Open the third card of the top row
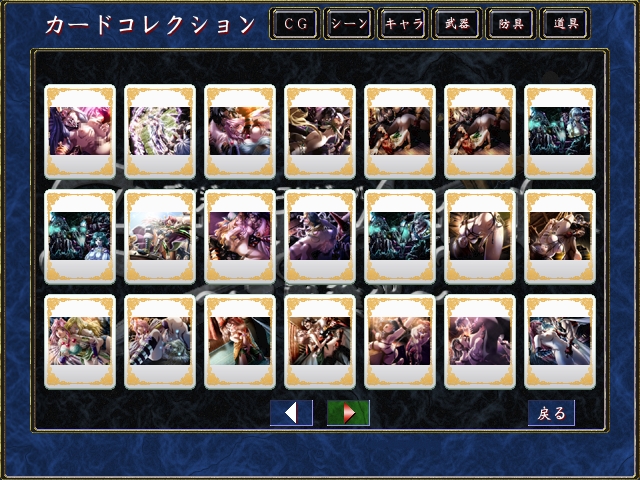 pyautogui.click(x=240, y=132)
